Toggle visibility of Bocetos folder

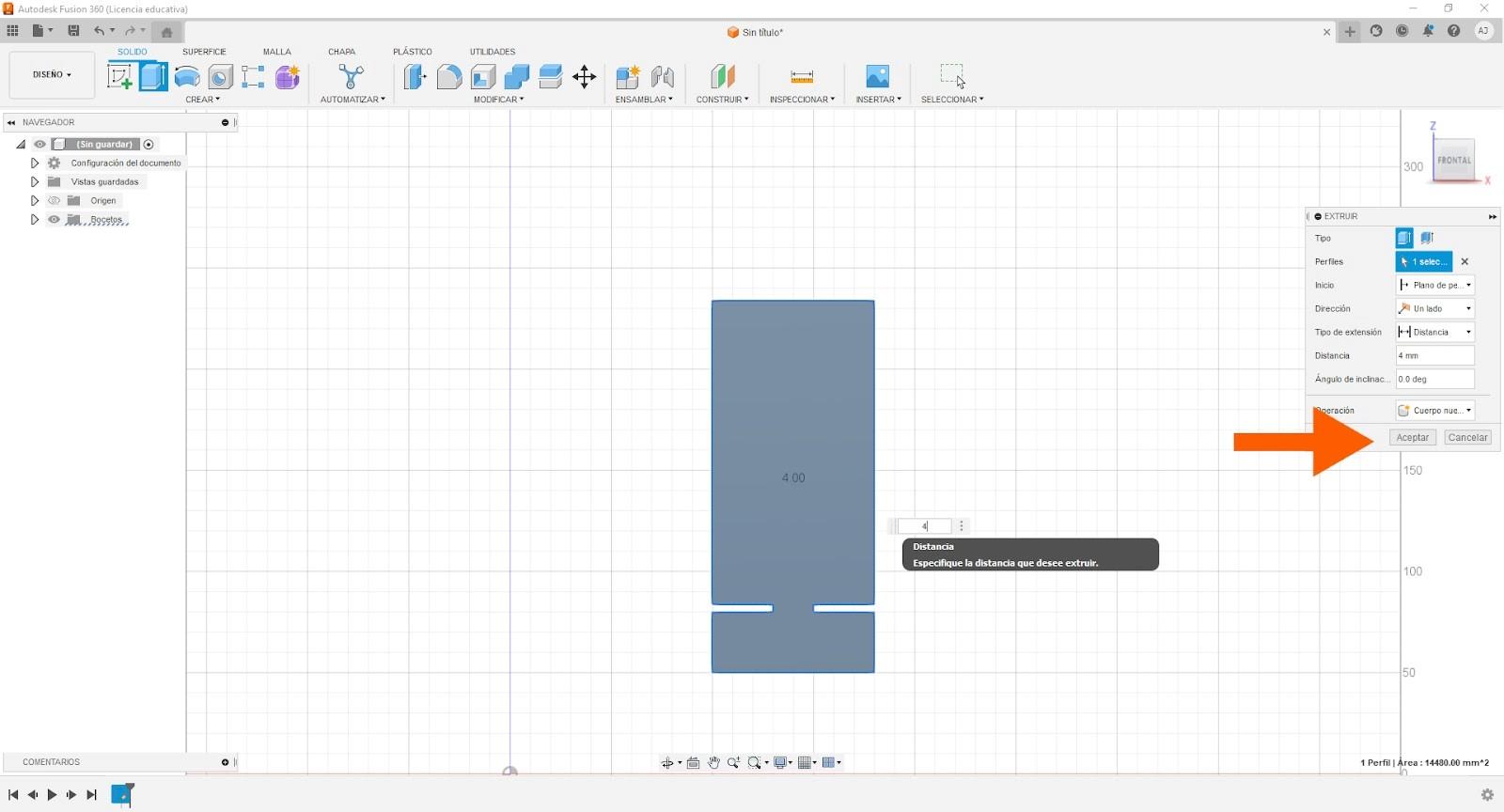pos(54,220)
